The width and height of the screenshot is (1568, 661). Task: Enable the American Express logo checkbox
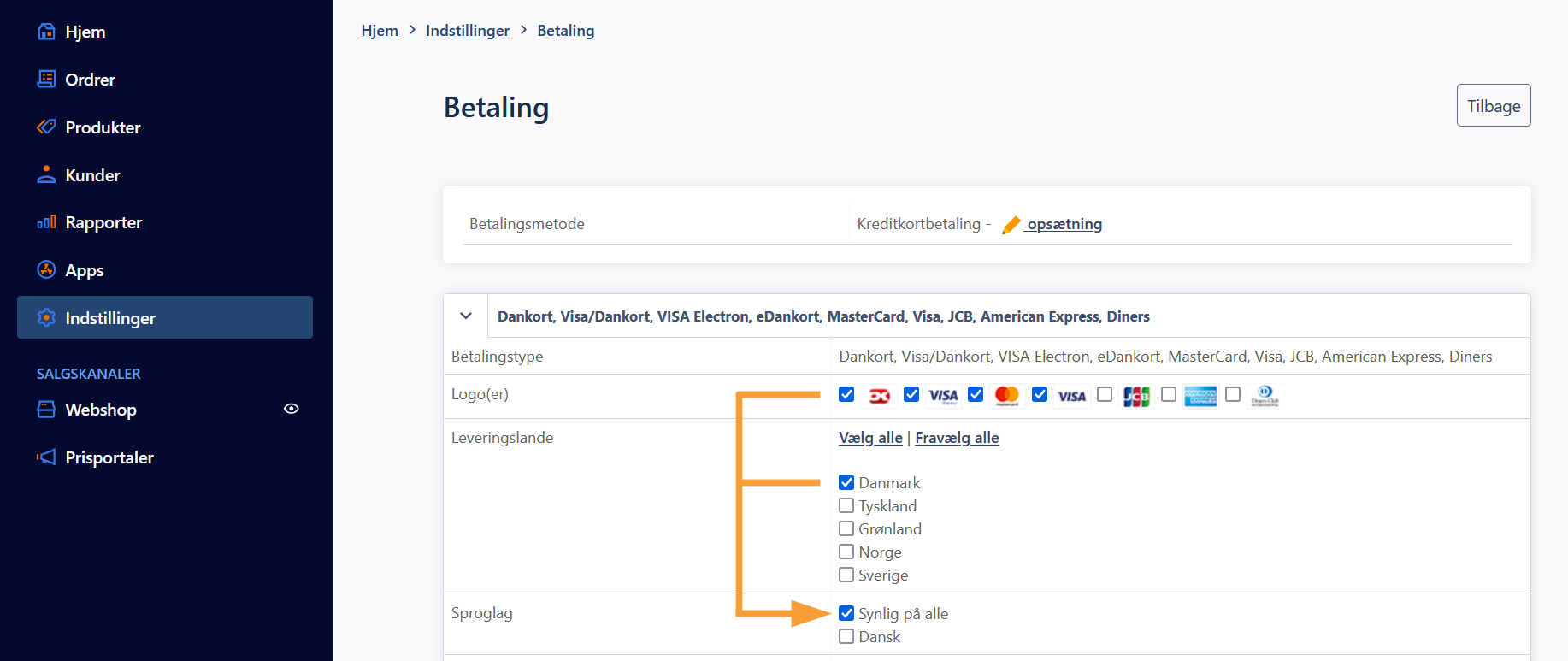[x=1169, y=394]
